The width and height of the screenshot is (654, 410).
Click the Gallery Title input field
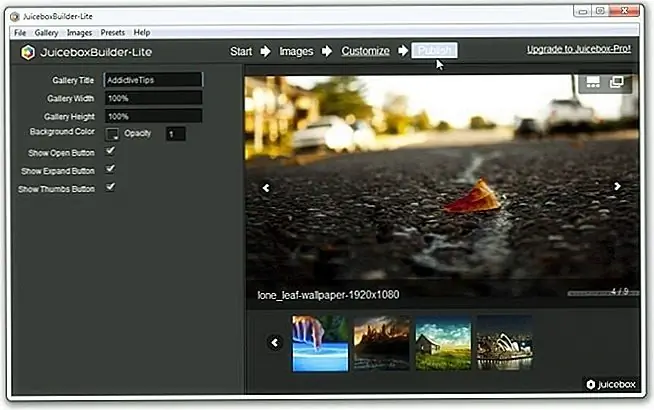coord(153,80)
